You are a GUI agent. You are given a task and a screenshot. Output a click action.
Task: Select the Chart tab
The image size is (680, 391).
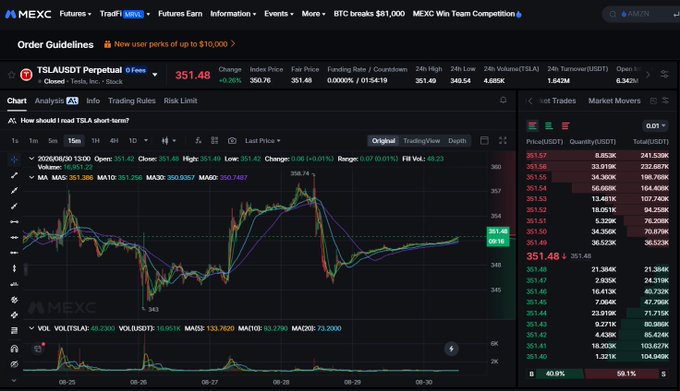(x=16, y=101)
